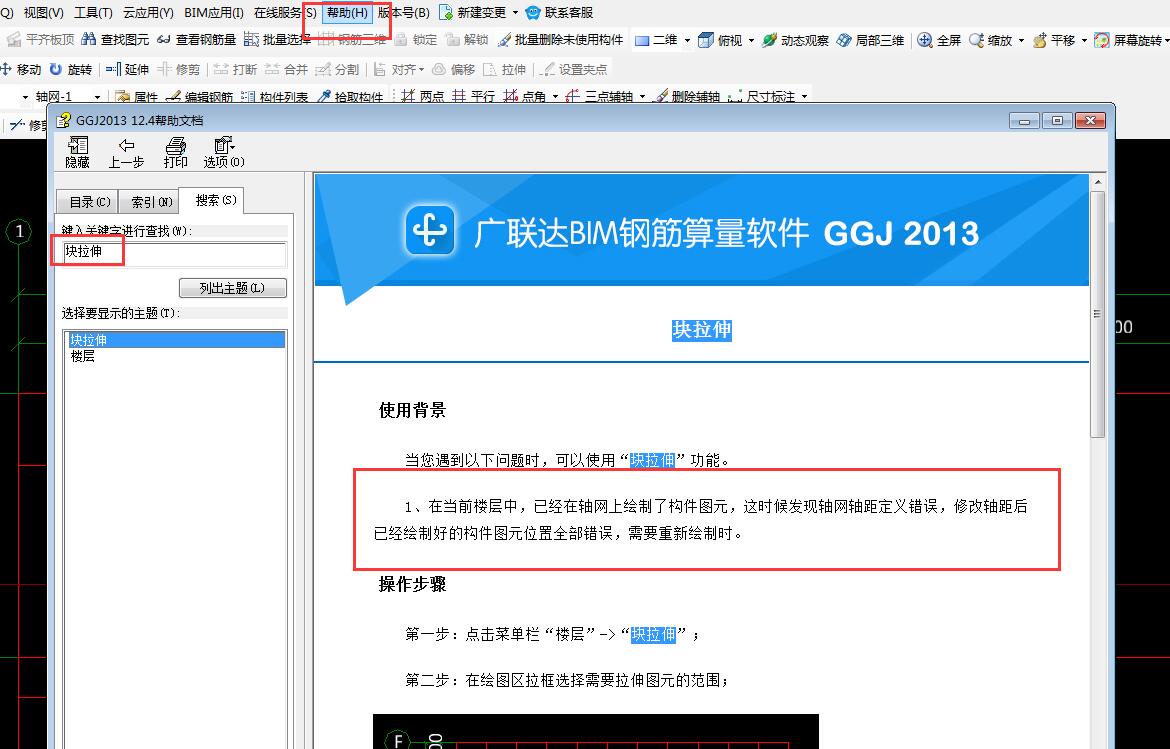
Task: Click the 设置夹点 grip tool
Action: coord(573,69)
